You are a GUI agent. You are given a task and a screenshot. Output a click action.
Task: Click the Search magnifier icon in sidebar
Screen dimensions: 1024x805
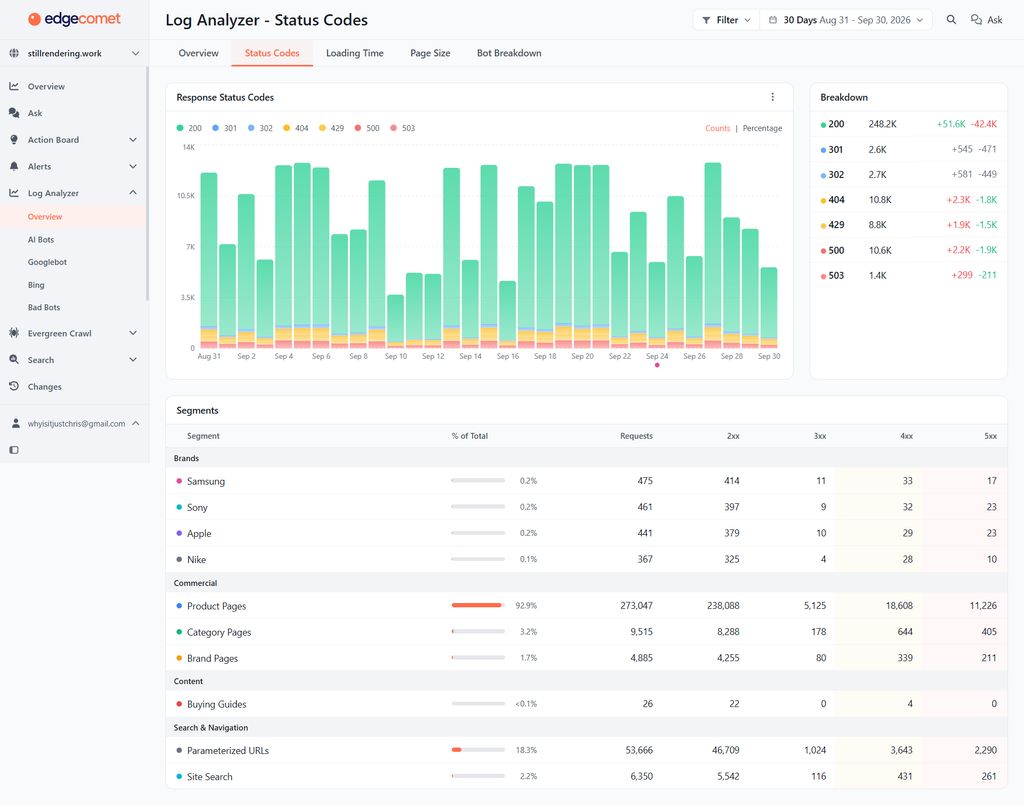(14, 359)
